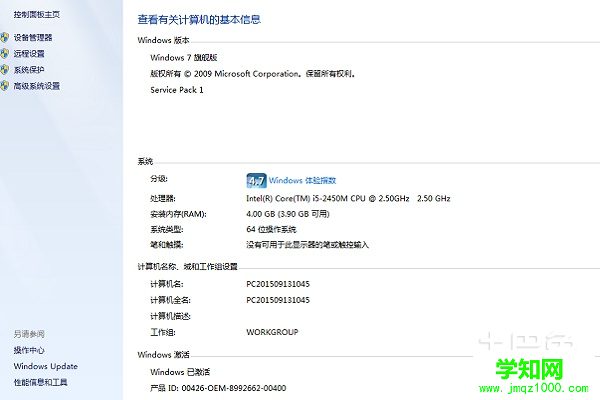Click the Windows 激活 section header
Screen dimensions: 600x400
tap(163, 355)
